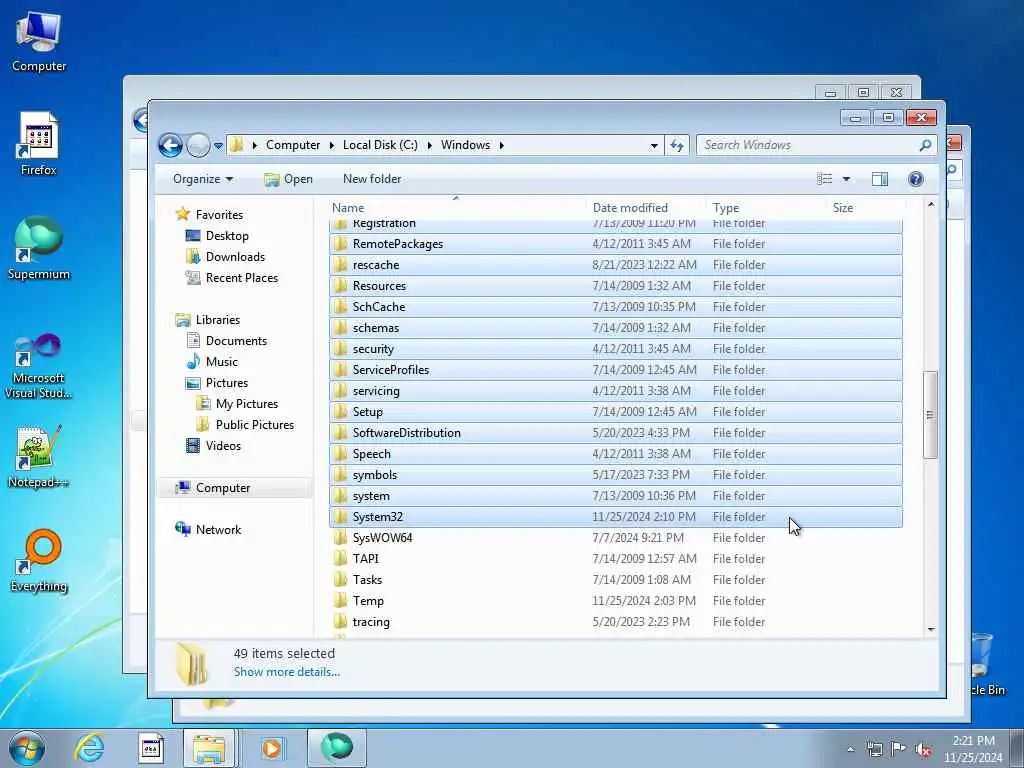1024x768 pixels.
Task: Go back with the Explorer back arrow
Action: pyautogui.click(x=170, y=145)
